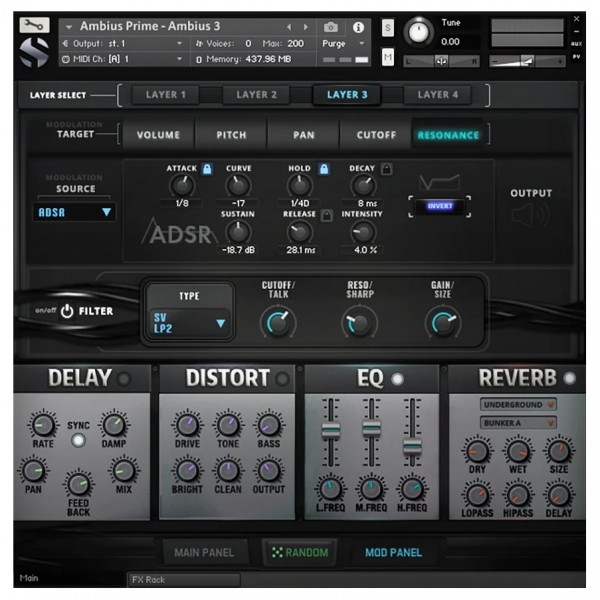The width and height of the screenshot is (600, 600).
Task: Open the Bunker A reverb preset dropdown
Action: coord(518,423)
